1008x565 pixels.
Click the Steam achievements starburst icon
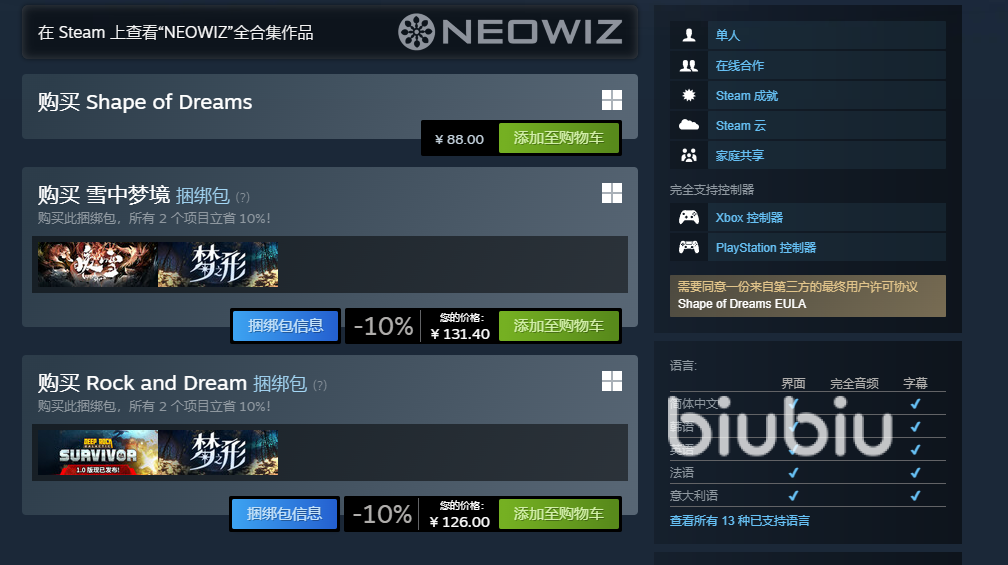tap(688, 95)
